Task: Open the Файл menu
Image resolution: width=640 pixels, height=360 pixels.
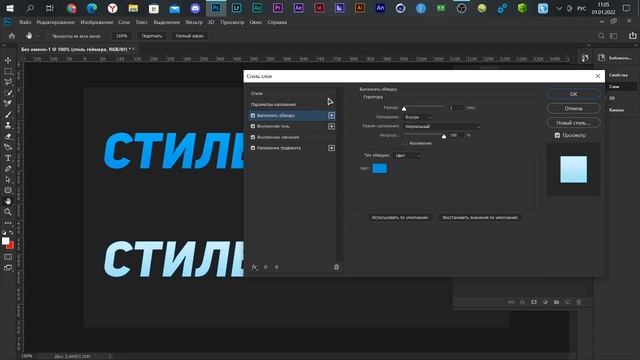Action: (25, 22)
